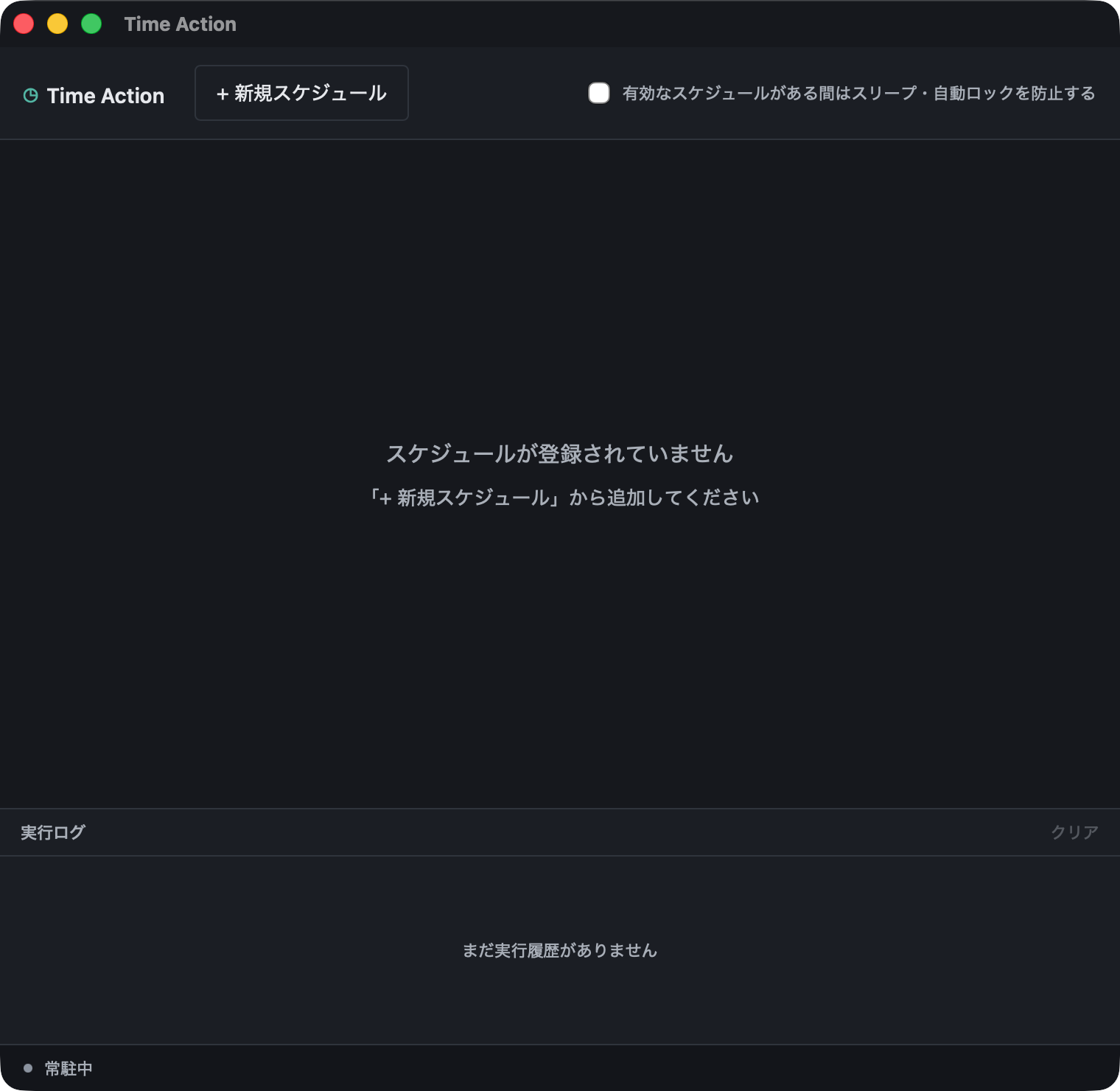Viewport: 1120px width, 1091px height.
Task: Click the Time Action window title text
Action: pos(181,24)
